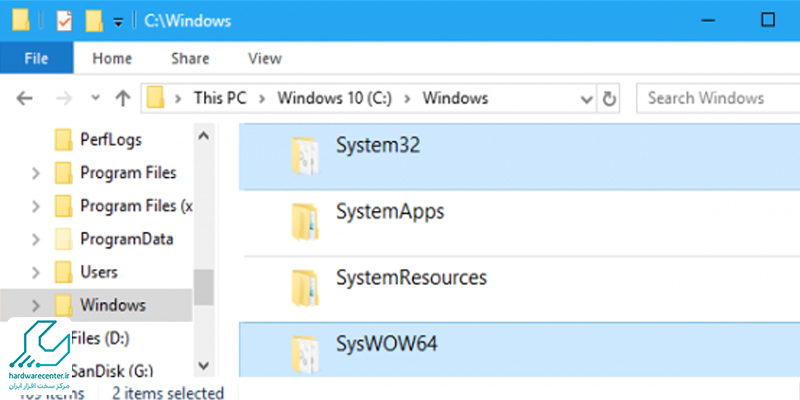Select the SysWOW64 folder name
Image resolution: width=800 pixels, height=400 pixels.
click(386, 343)
